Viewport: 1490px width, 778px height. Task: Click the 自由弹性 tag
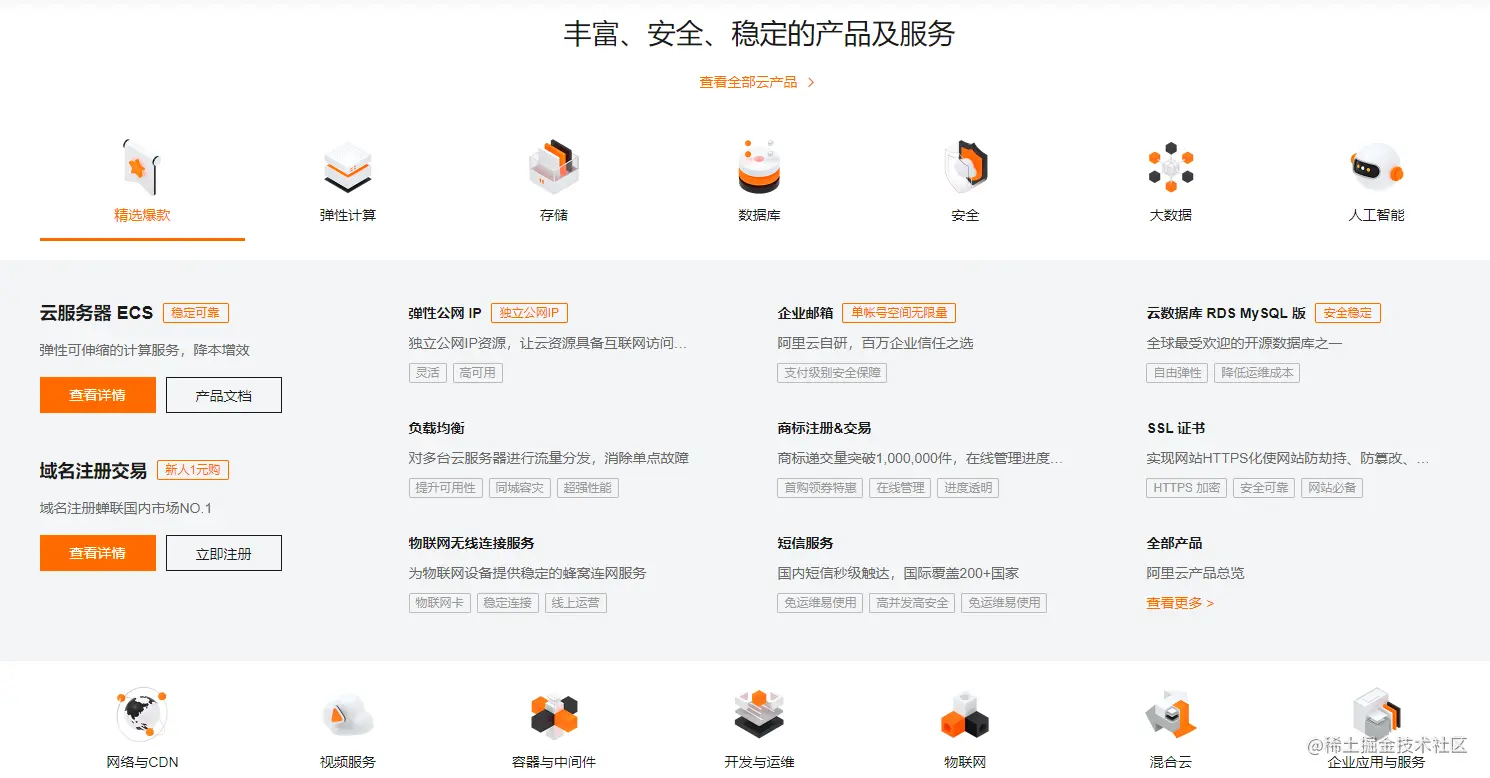point(1177,373)
